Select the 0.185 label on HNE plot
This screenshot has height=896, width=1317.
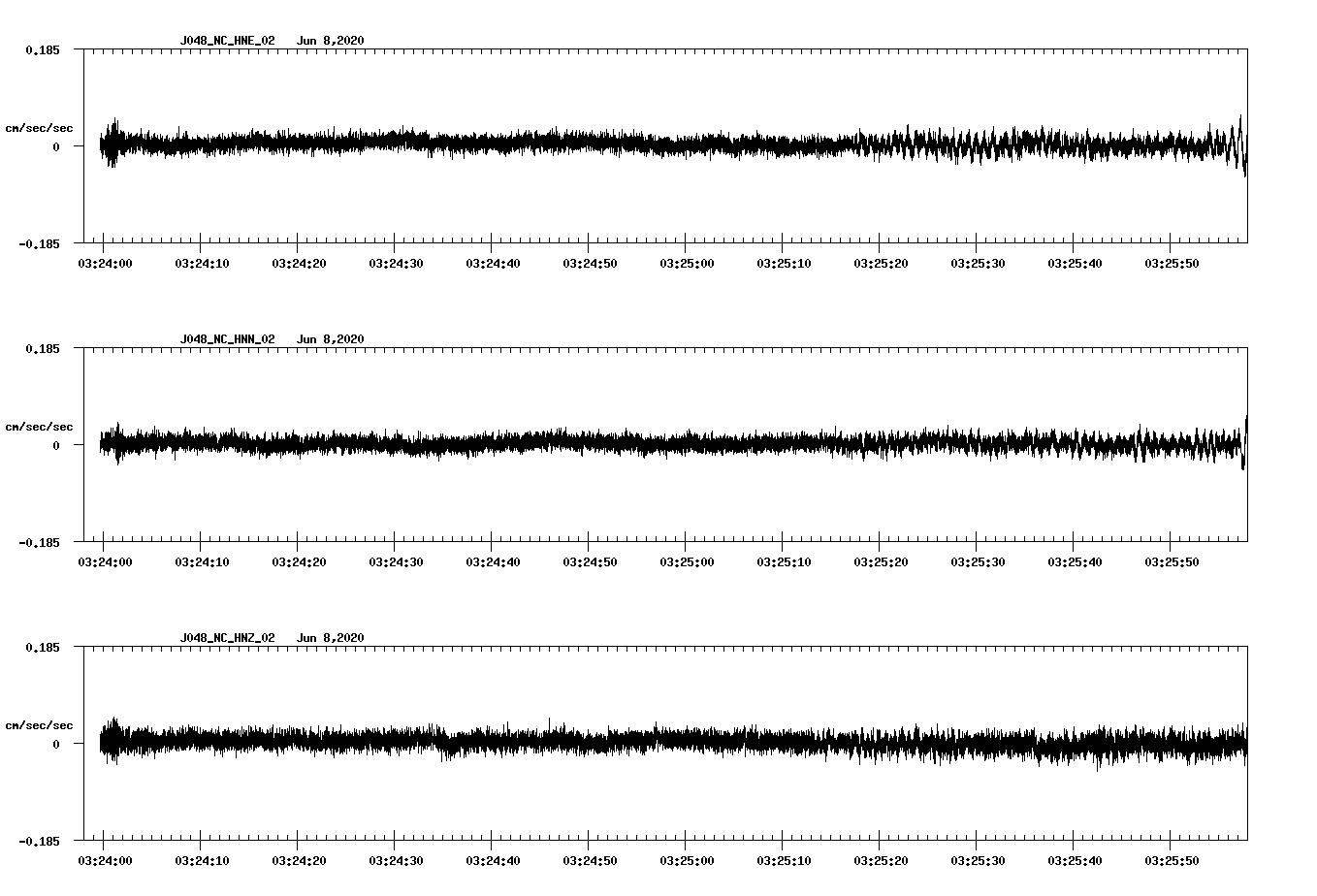click(43, 49)
